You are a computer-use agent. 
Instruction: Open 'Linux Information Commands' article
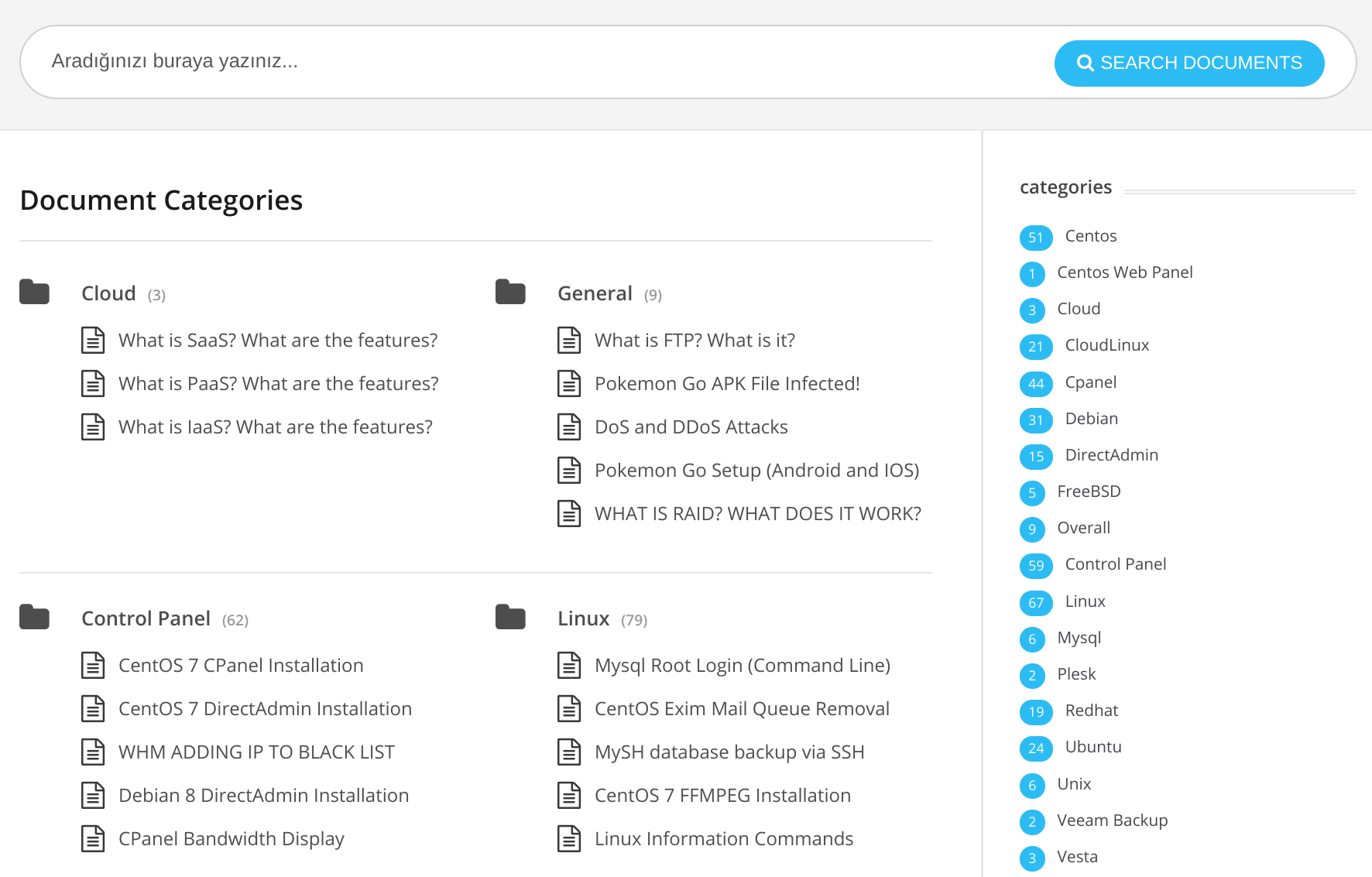724,838
